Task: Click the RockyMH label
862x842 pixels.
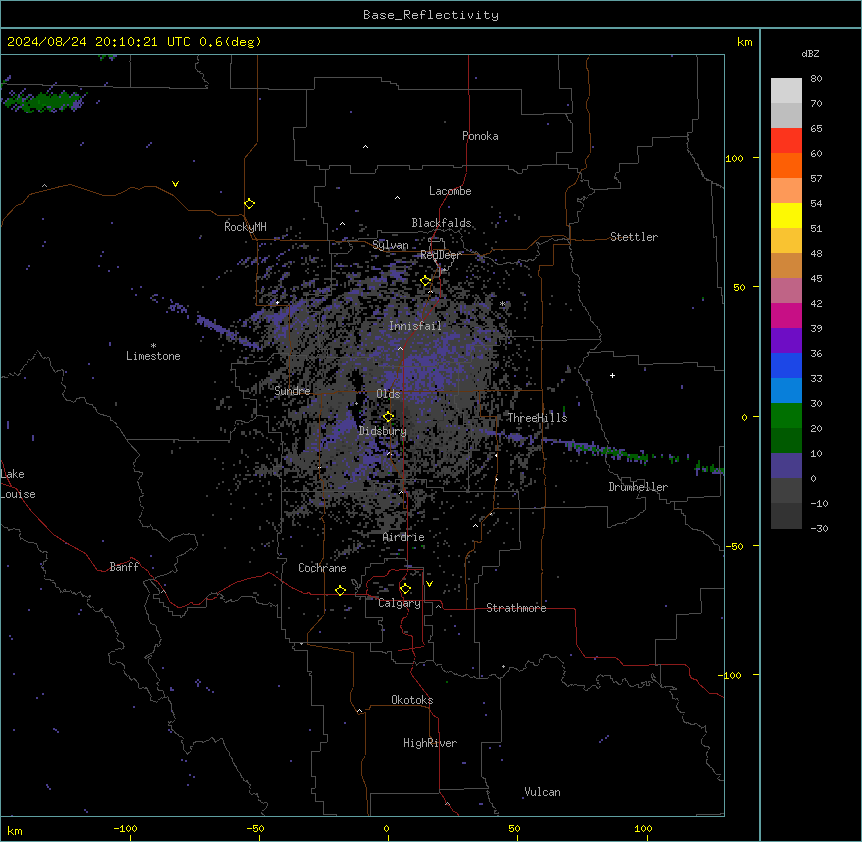Action: pyautogui.click(x=245, y=226)
